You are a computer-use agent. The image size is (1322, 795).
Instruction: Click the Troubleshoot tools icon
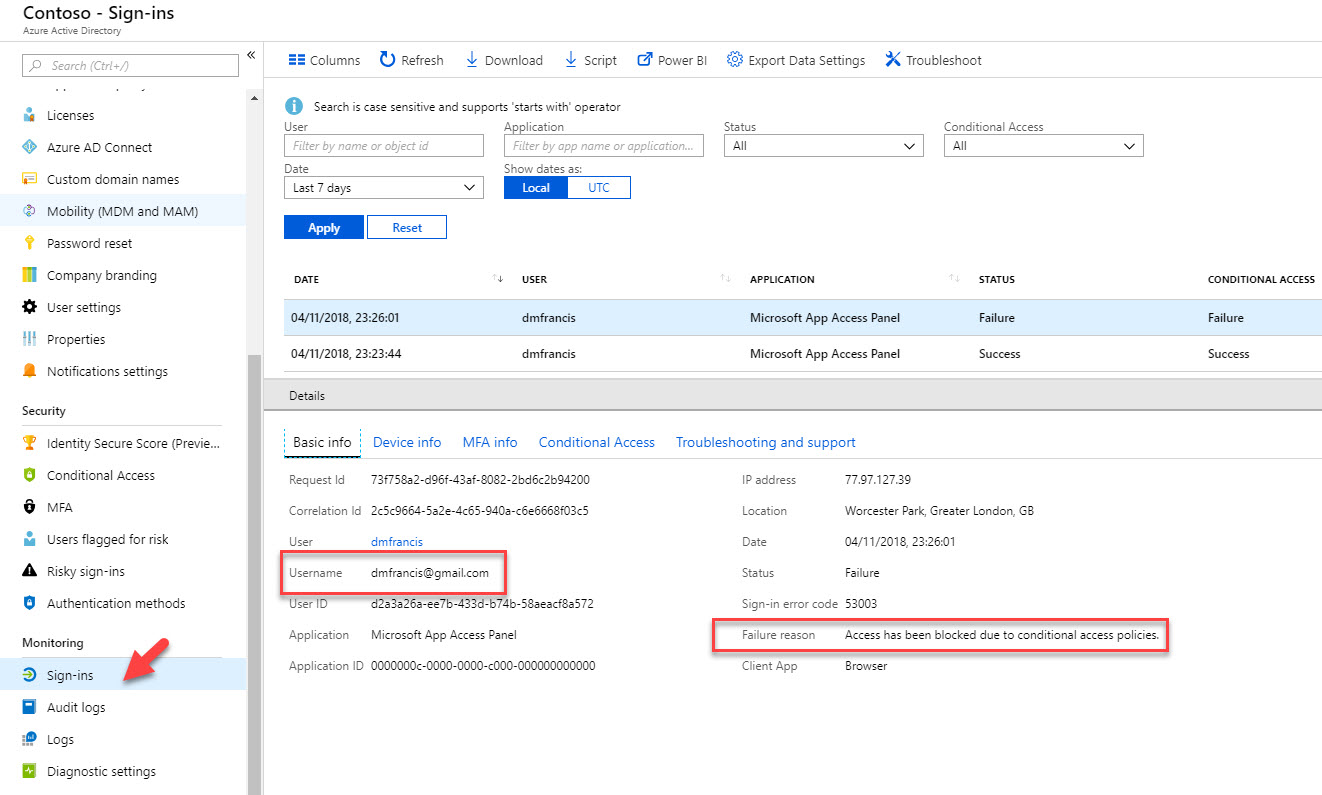[893, 60]
